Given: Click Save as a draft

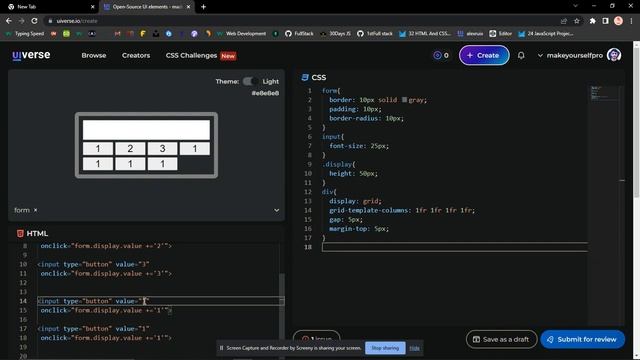Looking at the screenshot, I should (x=501, y=339).
